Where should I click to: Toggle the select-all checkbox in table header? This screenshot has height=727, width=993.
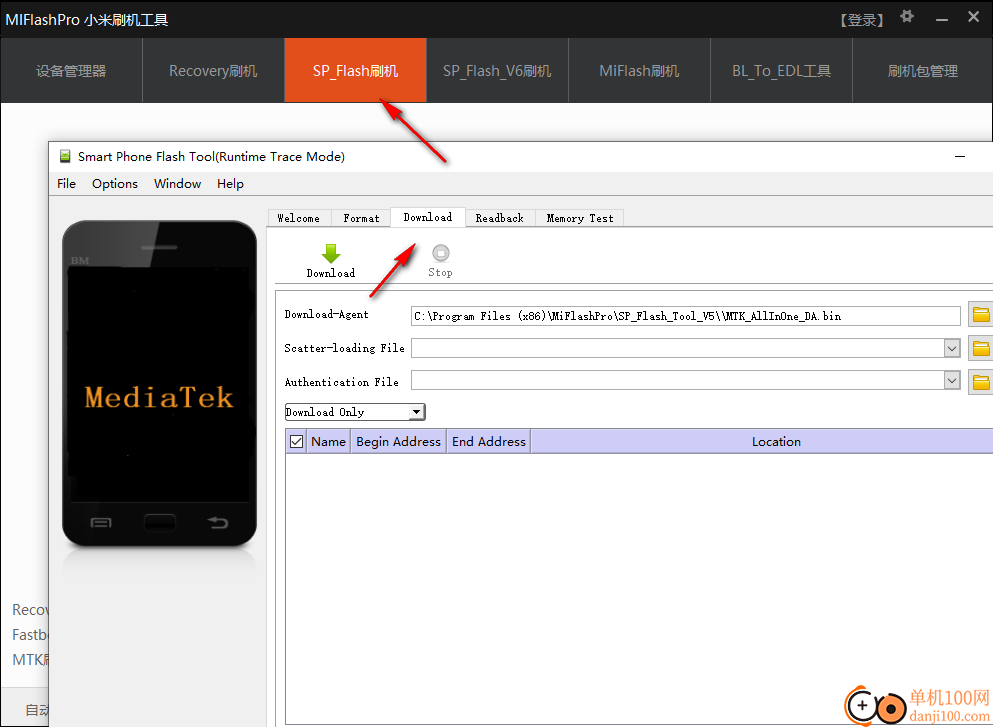click(x=296, y=441)
